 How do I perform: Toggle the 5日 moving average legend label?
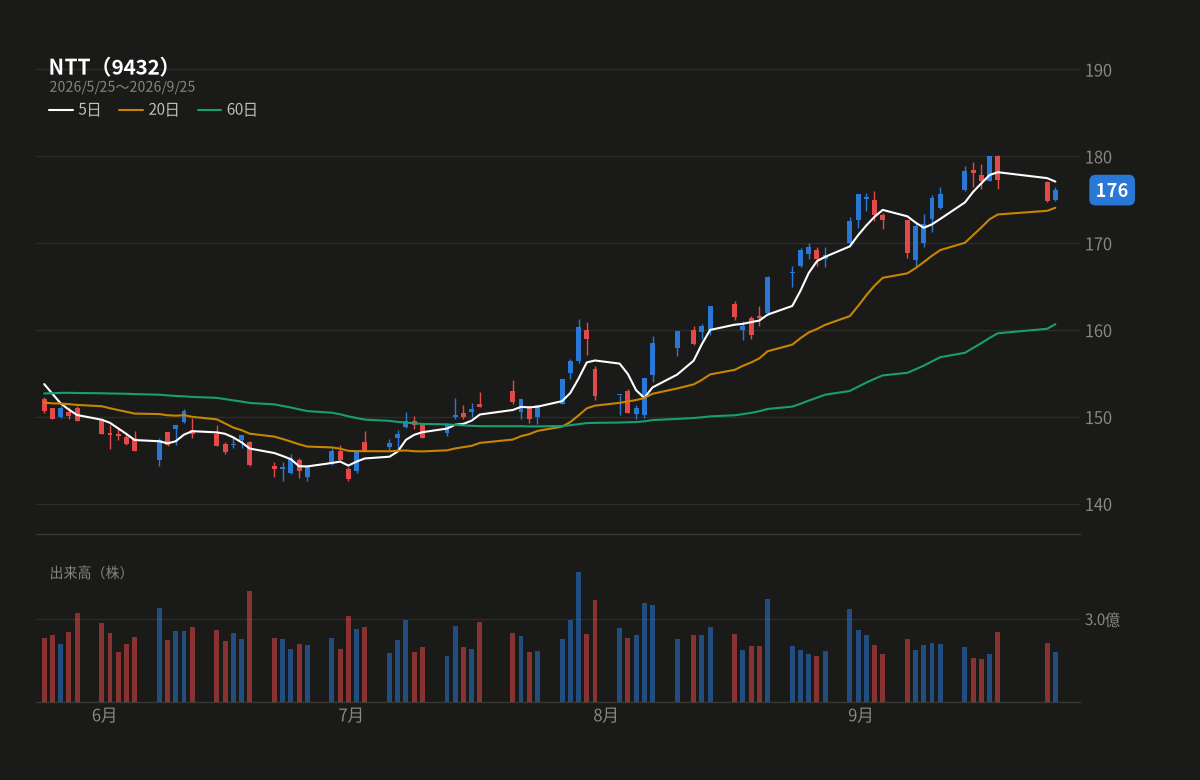click(90, 109)
